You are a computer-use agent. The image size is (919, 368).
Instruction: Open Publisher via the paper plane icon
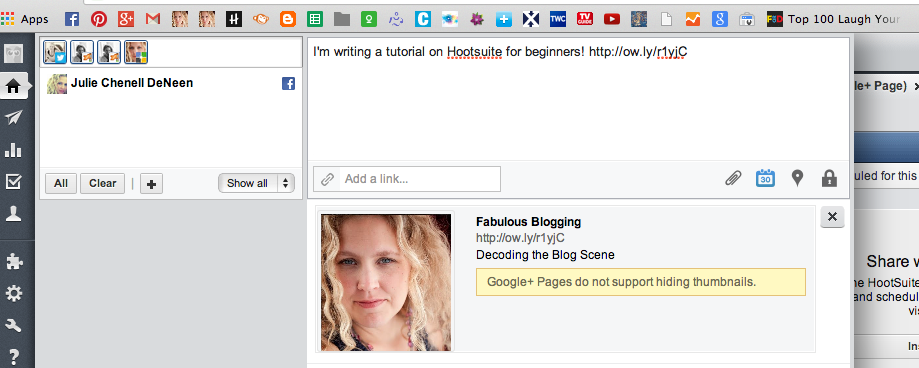pyautogui.click(x=13, y=118)
